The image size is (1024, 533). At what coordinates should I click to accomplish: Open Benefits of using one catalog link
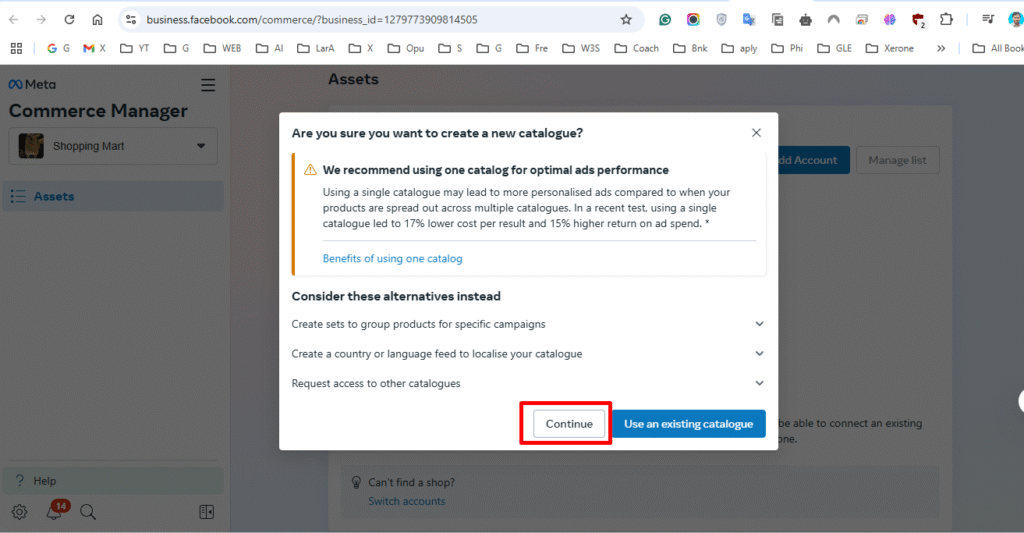click(x=392, y=259)
